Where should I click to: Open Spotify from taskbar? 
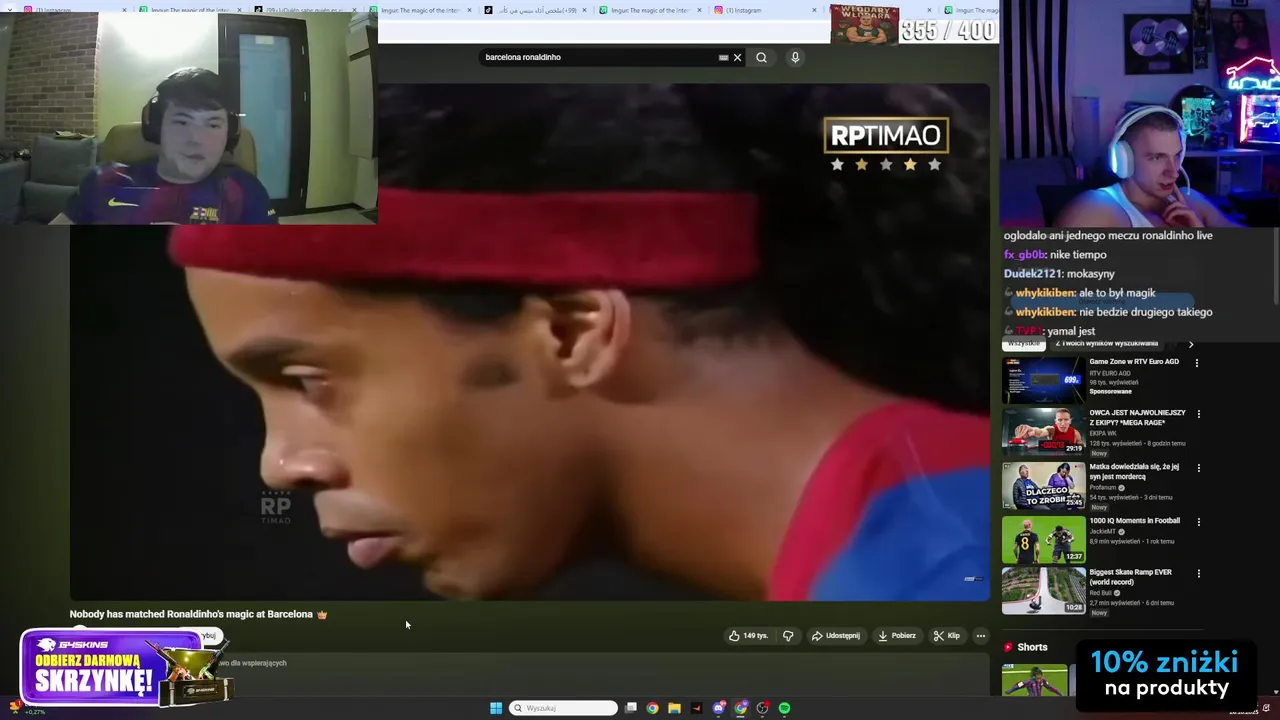(784, 708)
